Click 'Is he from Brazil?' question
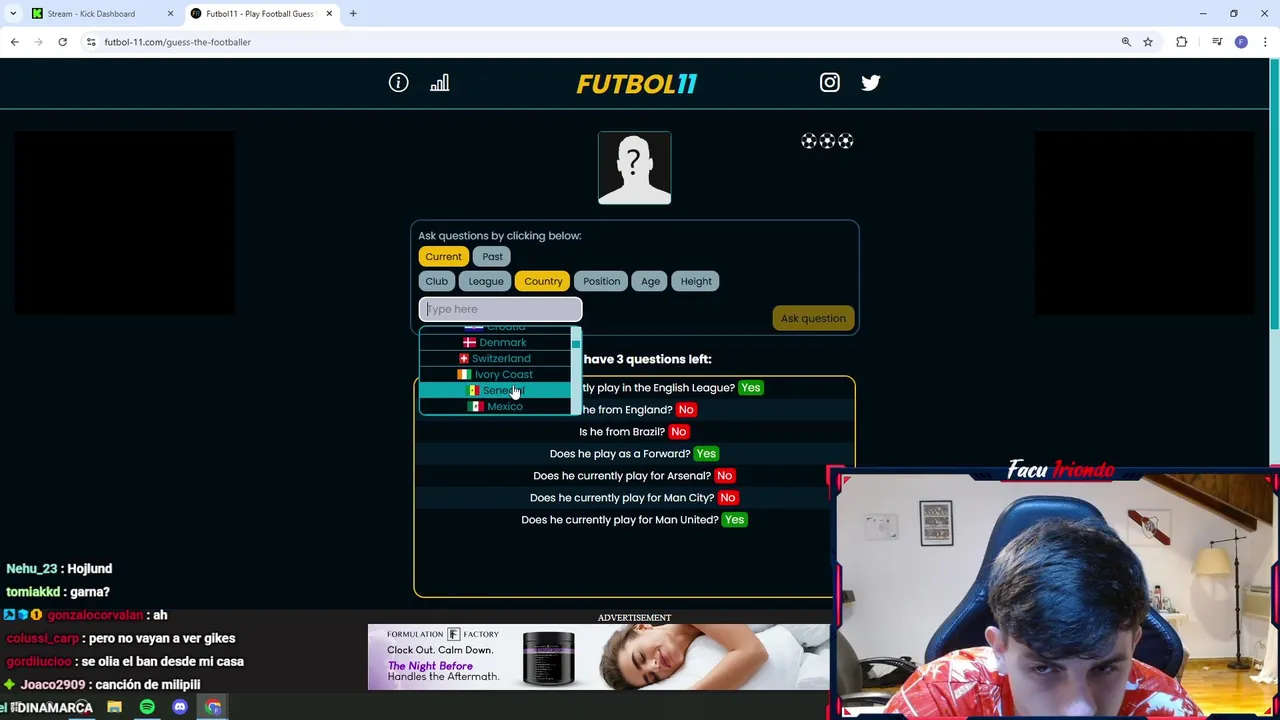Viewport: 1280px width, 720px height. 622,432
